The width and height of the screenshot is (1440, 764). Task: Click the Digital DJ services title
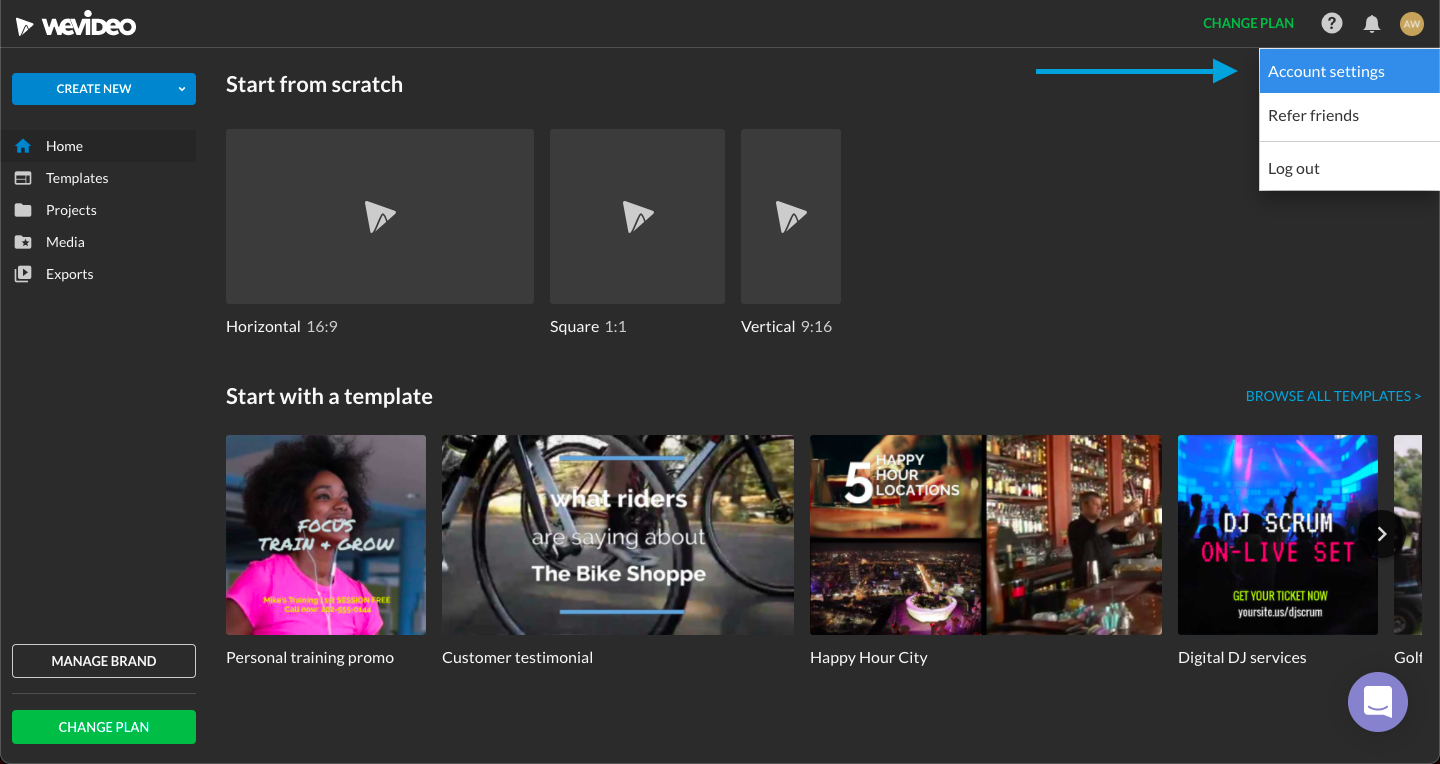pos(1242,658)
